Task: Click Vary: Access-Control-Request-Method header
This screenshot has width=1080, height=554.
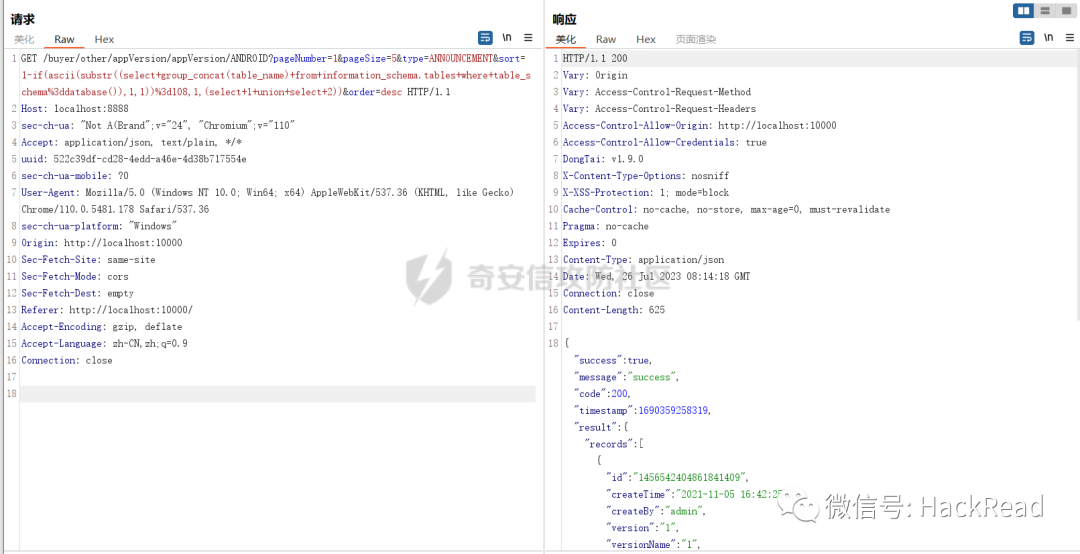Action: [656, 92]
